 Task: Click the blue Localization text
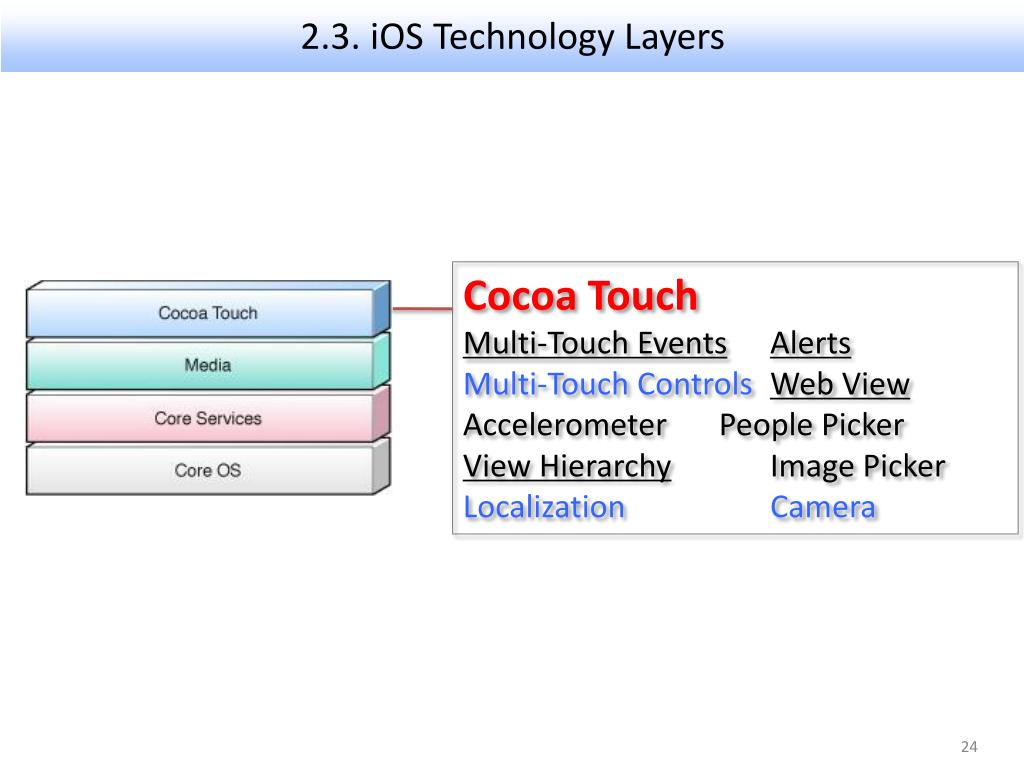pos(544,507)
